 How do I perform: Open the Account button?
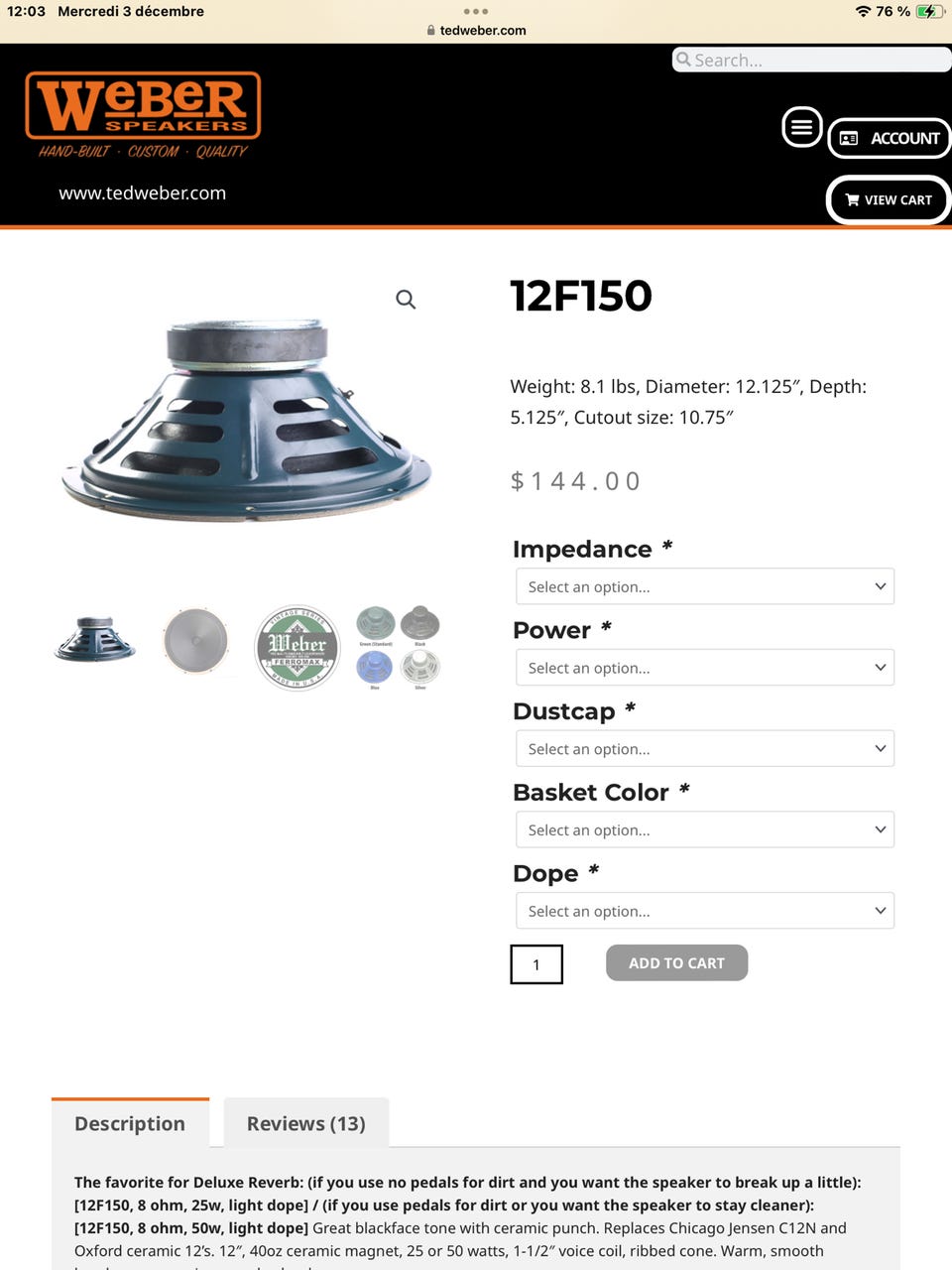tap(890, 138)
